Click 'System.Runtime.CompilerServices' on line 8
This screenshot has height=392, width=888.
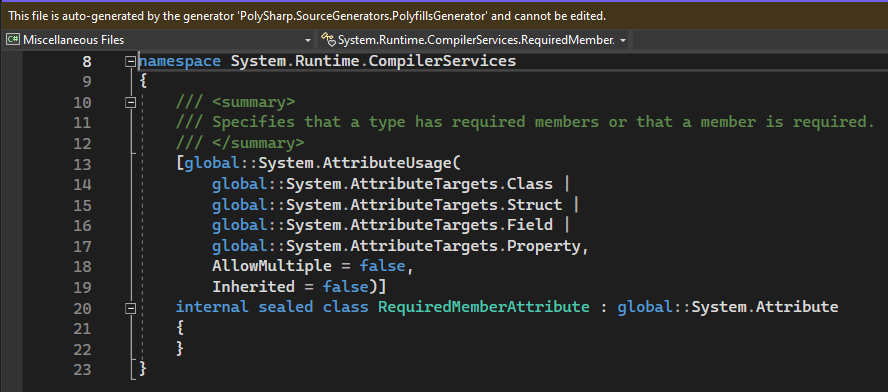point(373,61)
